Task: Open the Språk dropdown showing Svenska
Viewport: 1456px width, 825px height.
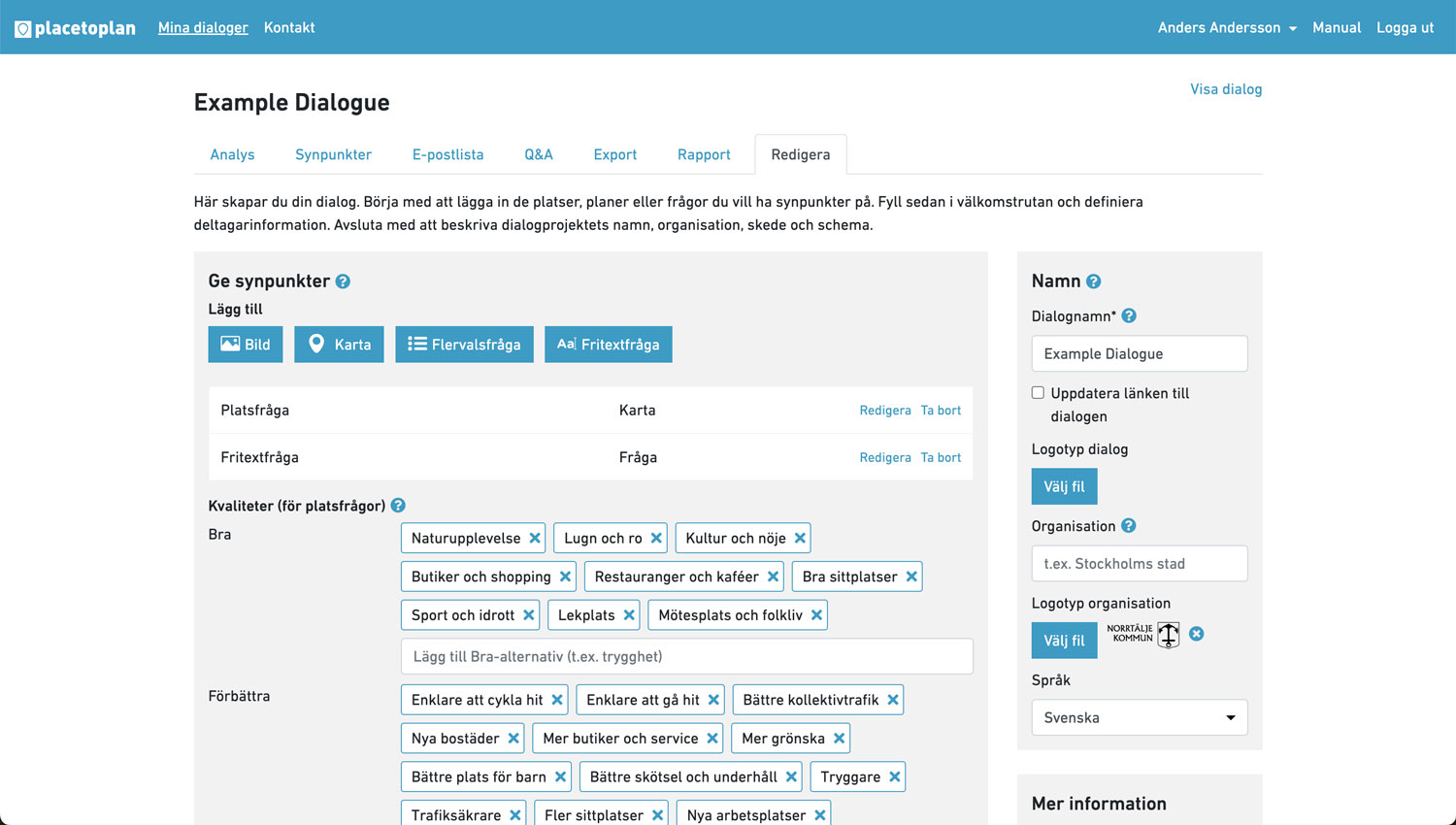Action: (1139, 718)
